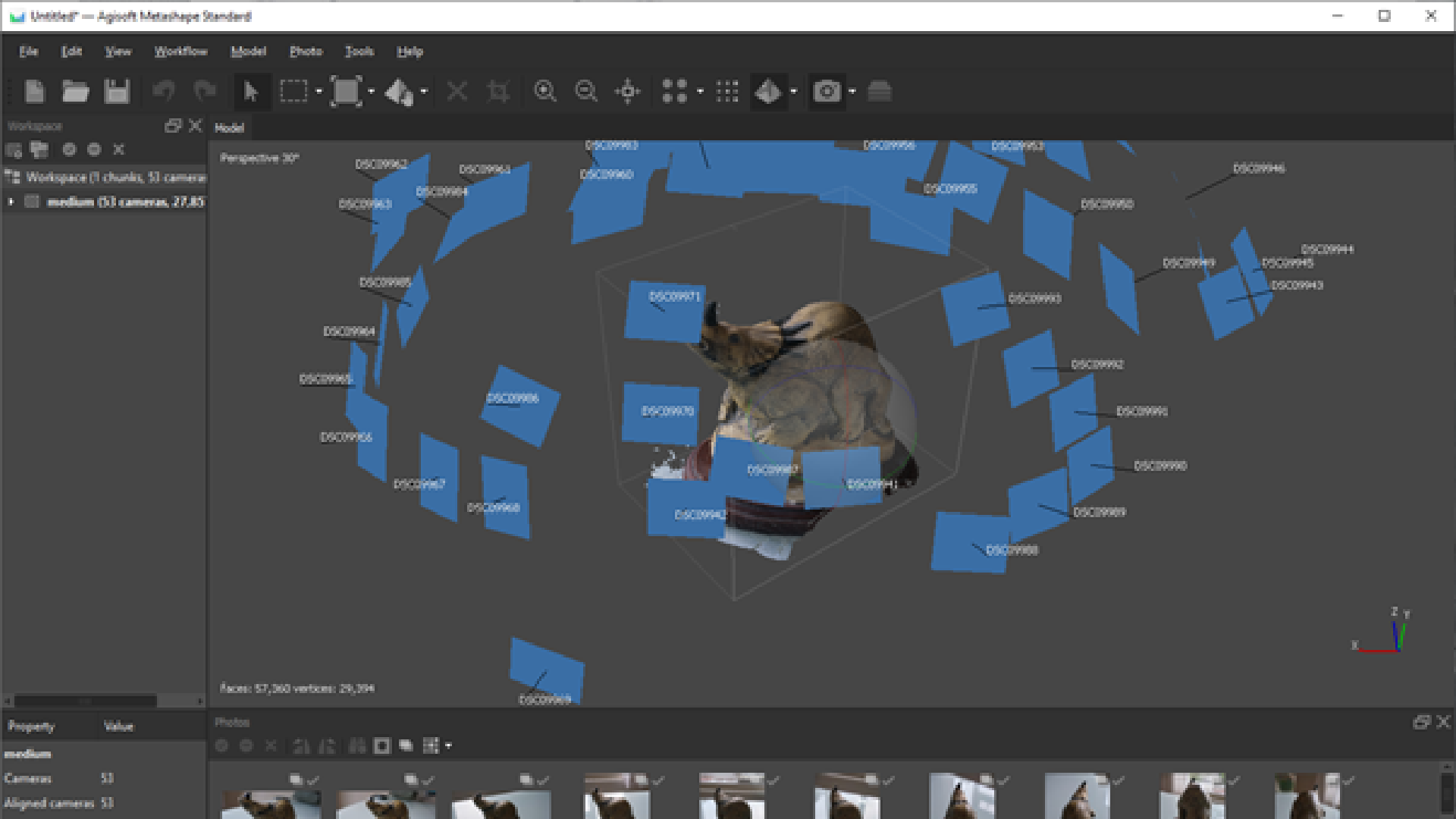Select the Resize Region tool
Screen dimensions: 1456x819
tap(346, 92)
